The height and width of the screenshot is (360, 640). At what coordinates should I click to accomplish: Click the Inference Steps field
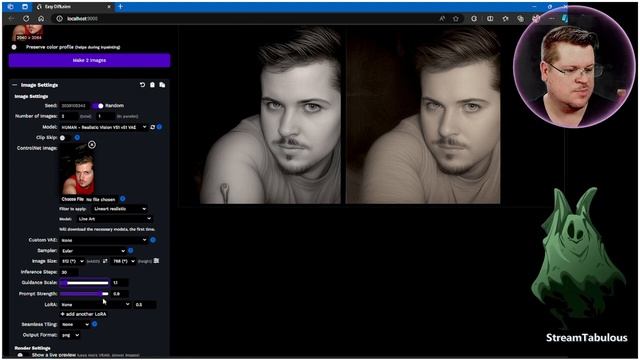click(x=69, y=272)
